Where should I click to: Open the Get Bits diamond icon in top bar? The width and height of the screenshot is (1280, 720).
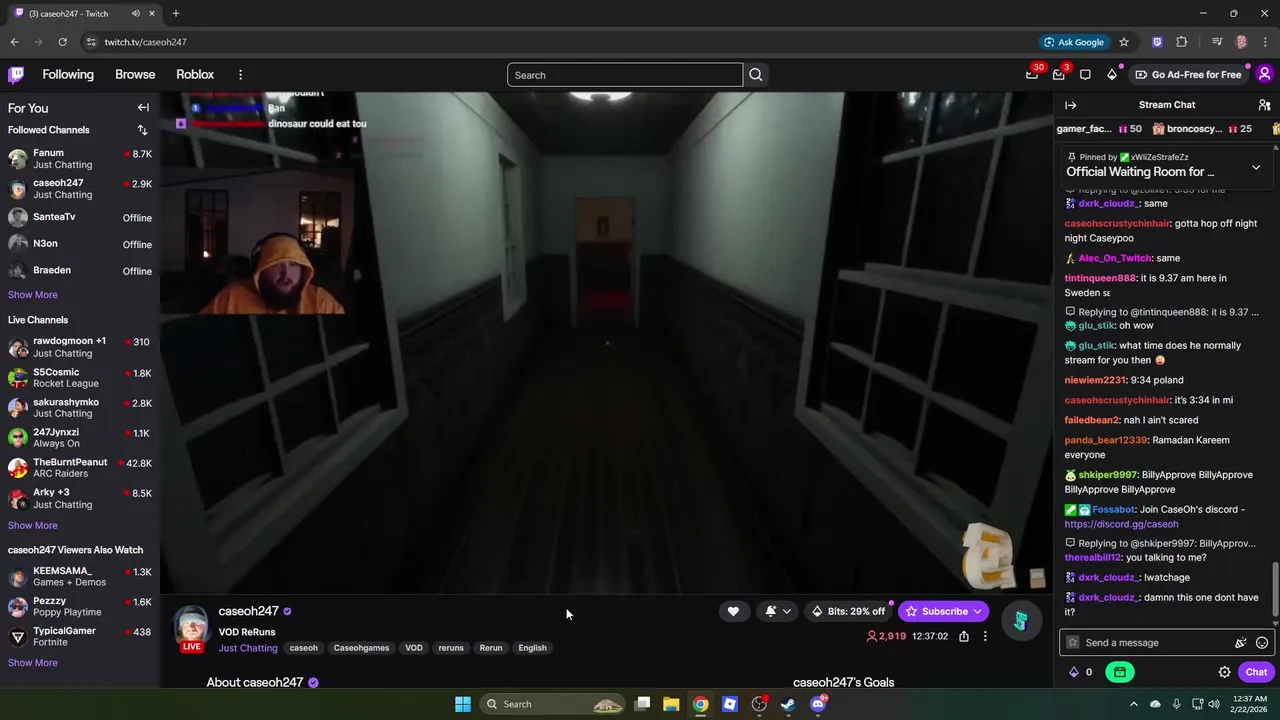click(x=1112, y=75)
